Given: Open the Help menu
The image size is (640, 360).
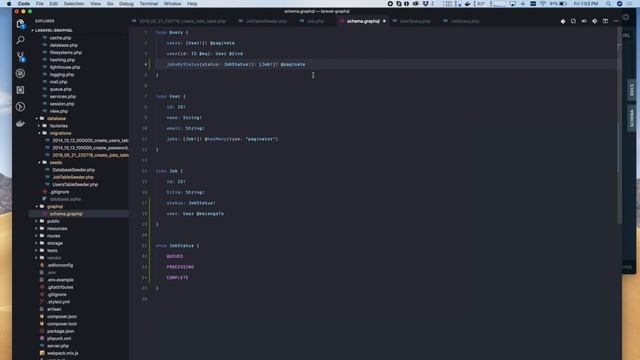Looking at the screenshot, I should click(192, 4).
